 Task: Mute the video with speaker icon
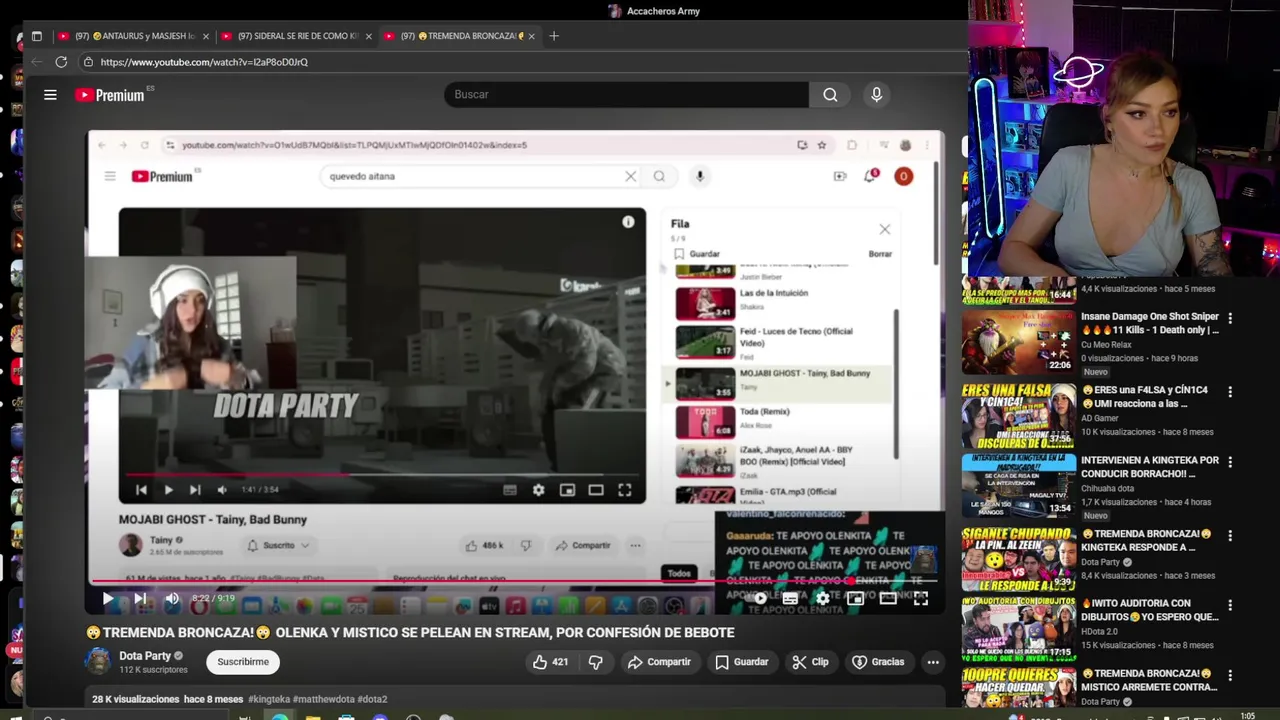(x=172, y=599)
